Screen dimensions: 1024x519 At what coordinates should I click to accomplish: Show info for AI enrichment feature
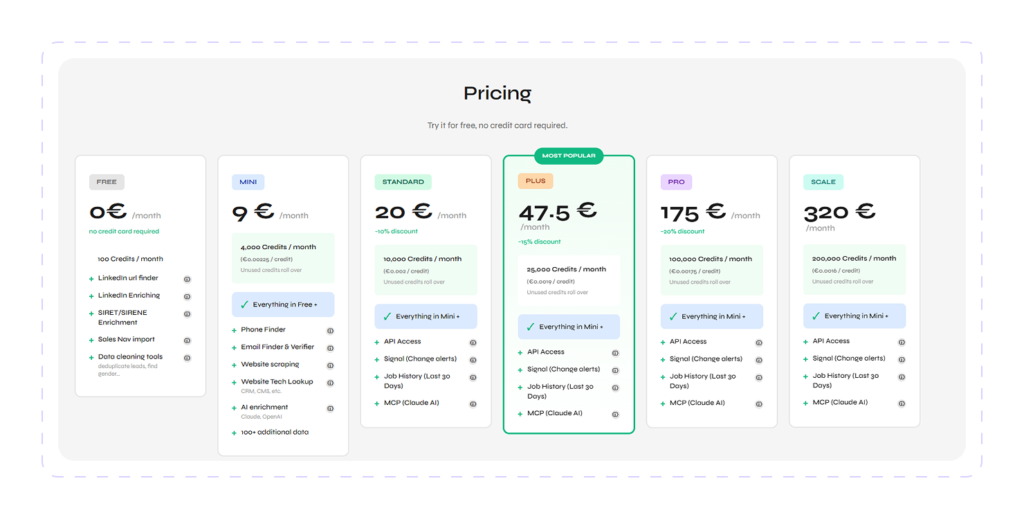(x=330, y=408)
